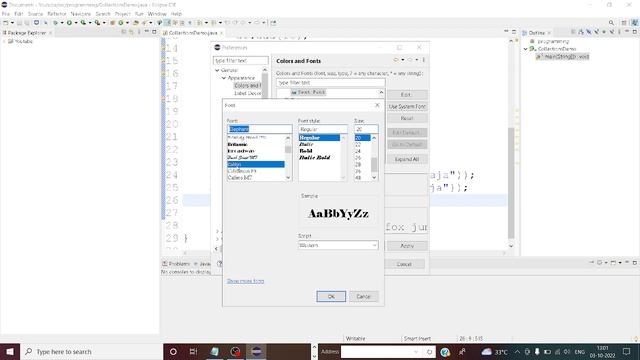Open the Window menu
This screenshot has height=360, width=640.
[x=157, y=14]
